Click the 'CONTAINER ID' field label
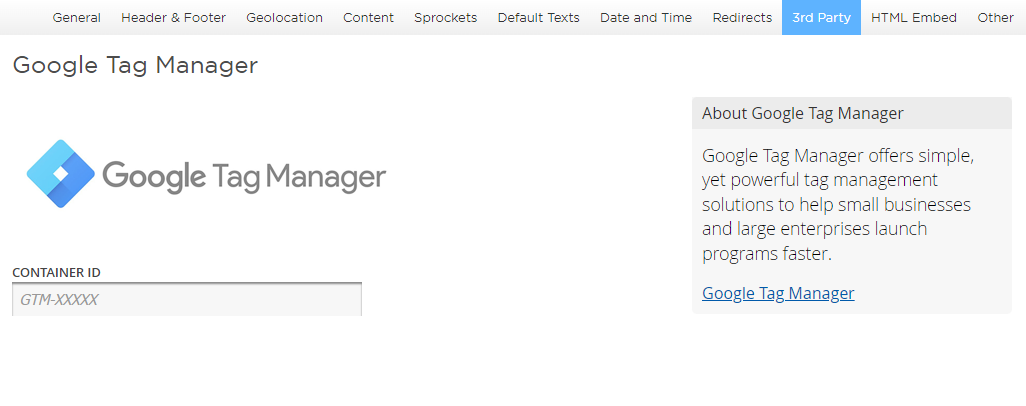The width and height of the screenshot is (1026, 406). [56, 272]
